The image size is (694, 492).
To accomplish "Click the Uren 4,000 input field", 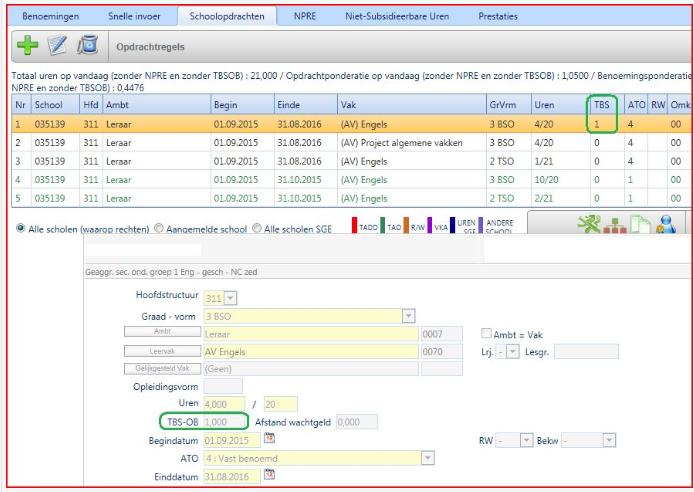I will (224, 404).
